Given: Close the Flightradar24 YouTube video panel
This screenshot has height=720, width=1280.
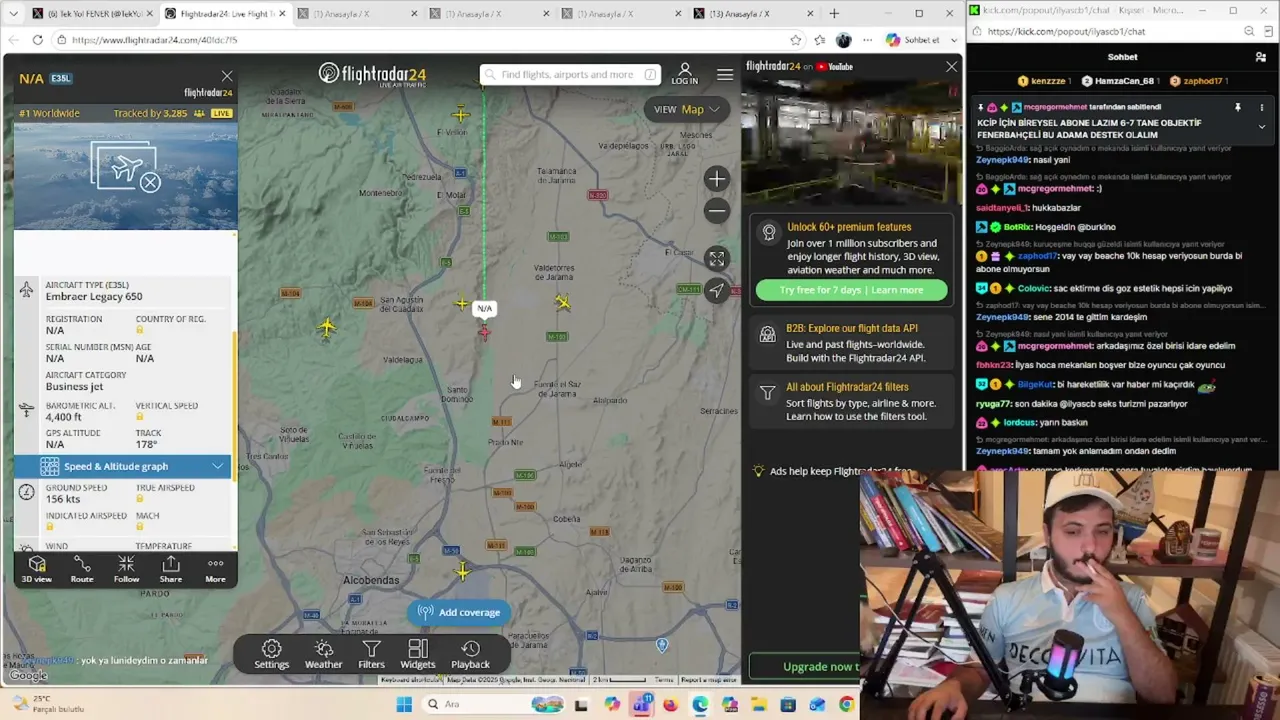Looking at the screenshot, I should tap(951, 67).
